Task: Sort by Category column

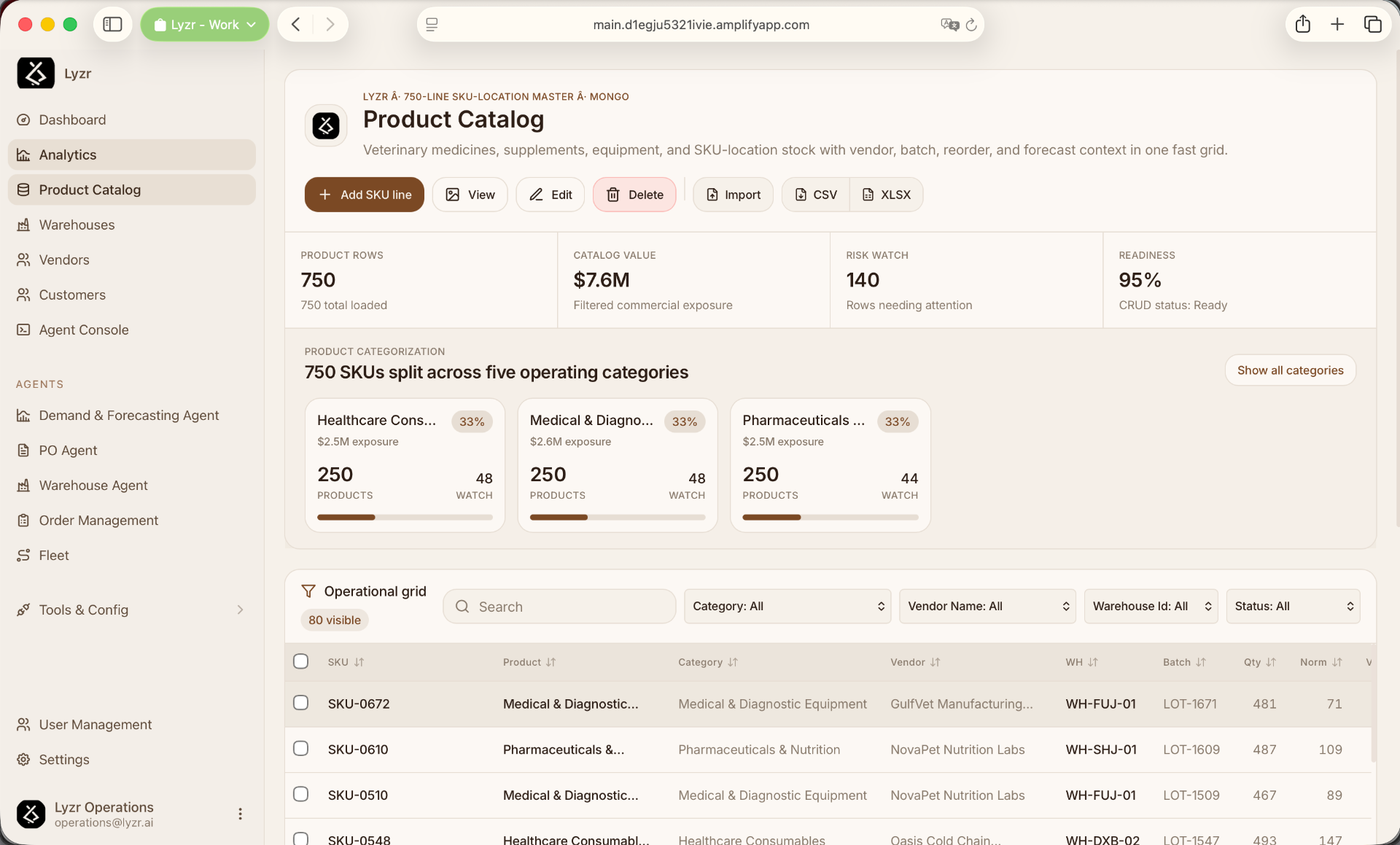Action: click(x=708, y=662)
